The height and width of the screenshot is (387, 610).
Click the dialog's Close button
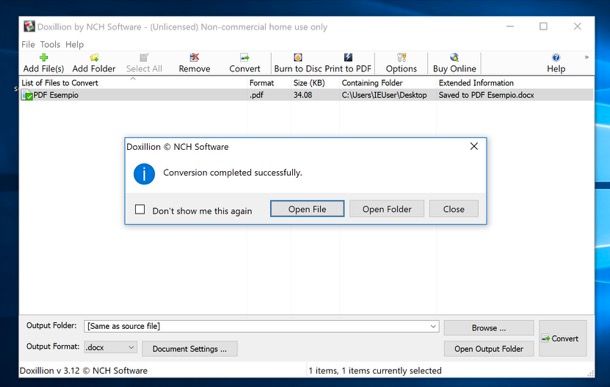pos(454,209)
